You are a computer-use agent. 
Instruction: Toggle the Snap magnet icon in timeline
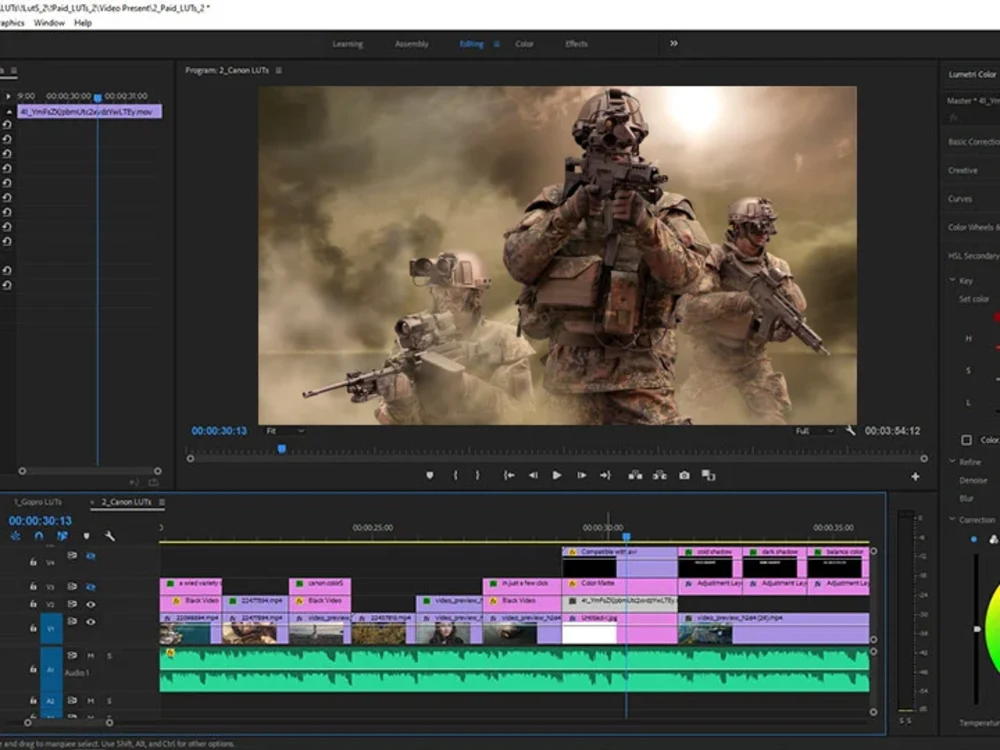[39, 536]
